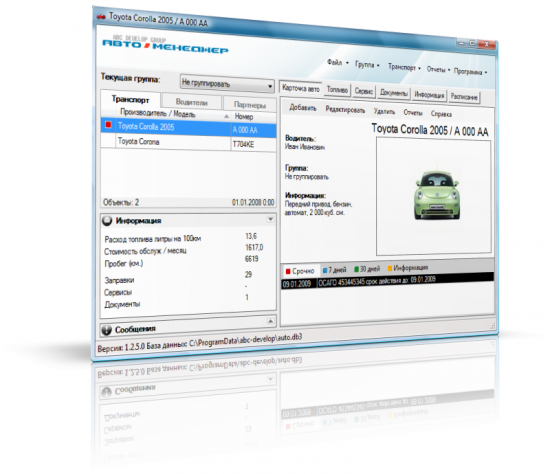Select the 7 дней blue filter tab
This screenshot has height=474, width=550.
click(x=334, y=270)
